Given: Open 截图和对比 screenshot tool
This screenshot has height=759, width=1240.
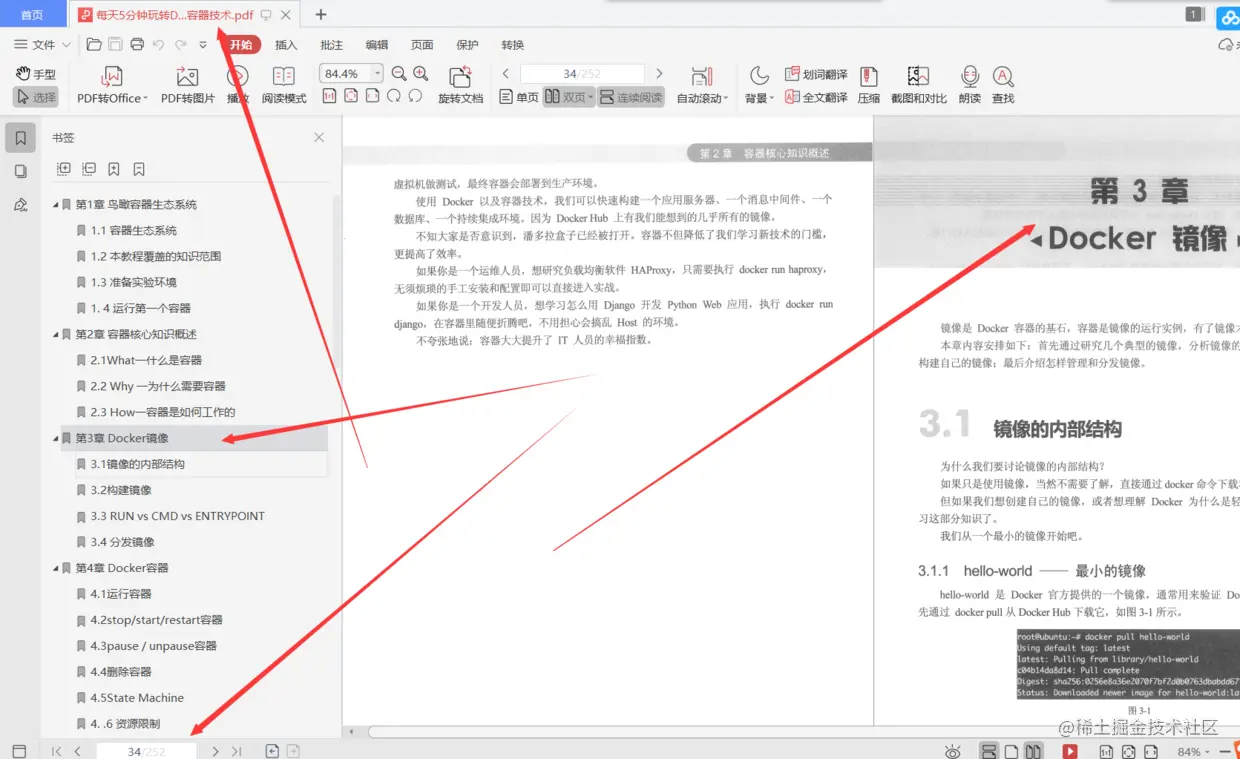Looking at the screenshot, I should click(918, 85).
